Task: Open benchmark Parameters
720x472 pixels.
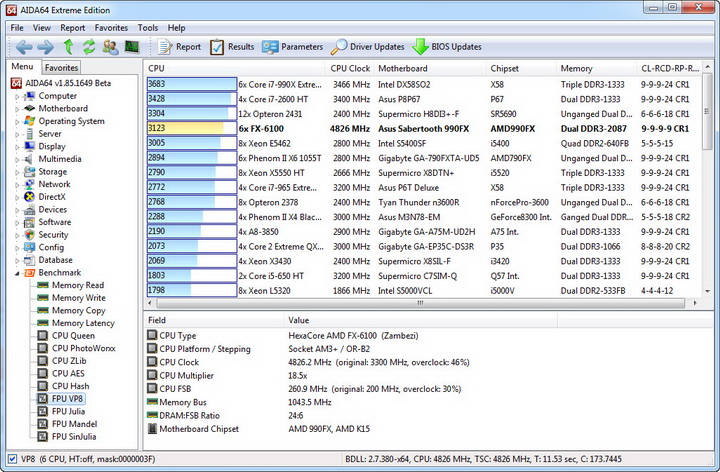Action: [292, 47]
